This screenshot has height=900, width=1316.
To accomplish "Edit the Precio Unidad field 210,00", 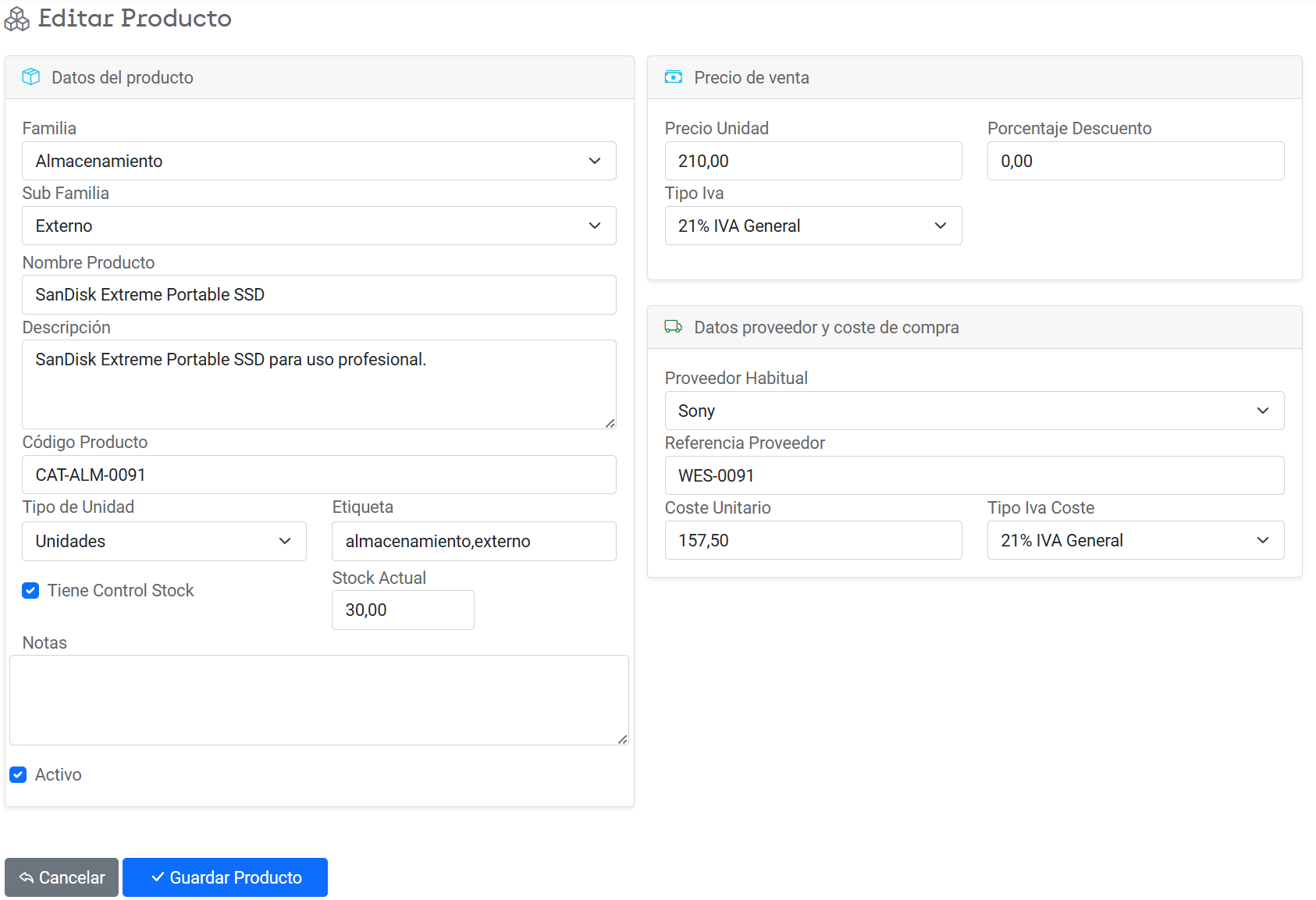I will coord(813,161).
